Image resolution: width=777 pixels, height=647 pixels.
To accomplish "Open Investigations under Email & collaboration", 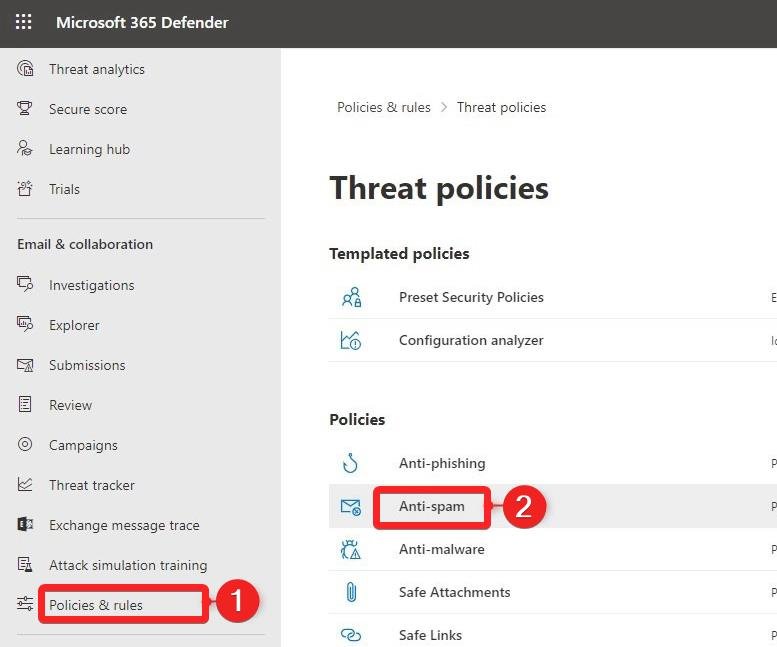I will point(92,285).
